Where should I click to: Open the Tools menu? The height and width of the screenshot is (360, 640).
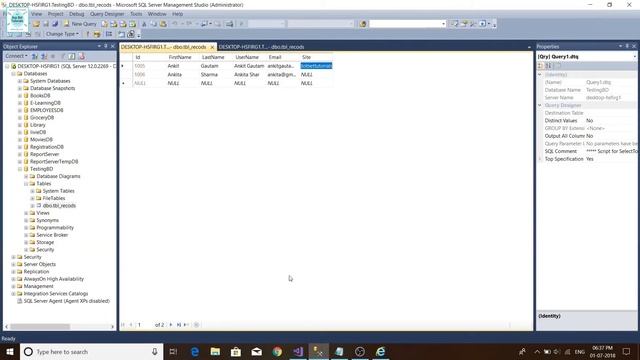tap(136, 14)
